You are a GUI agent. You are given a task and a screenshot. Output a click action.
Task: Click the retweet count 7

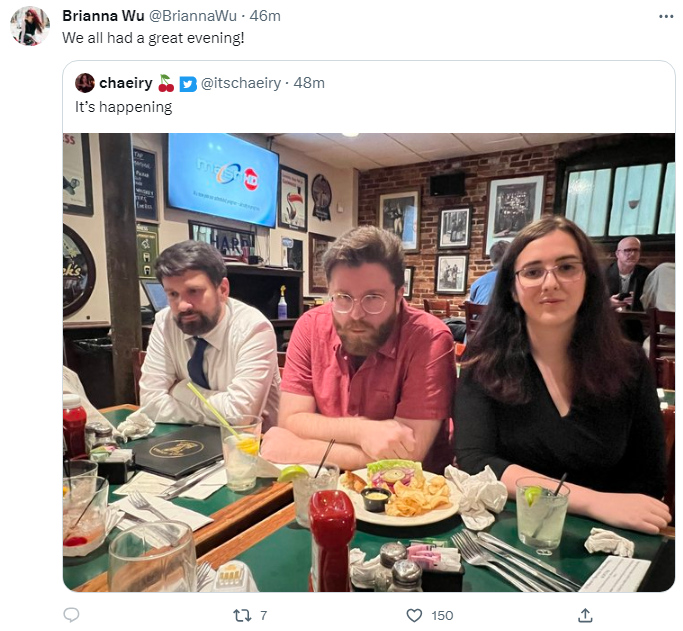264,615
